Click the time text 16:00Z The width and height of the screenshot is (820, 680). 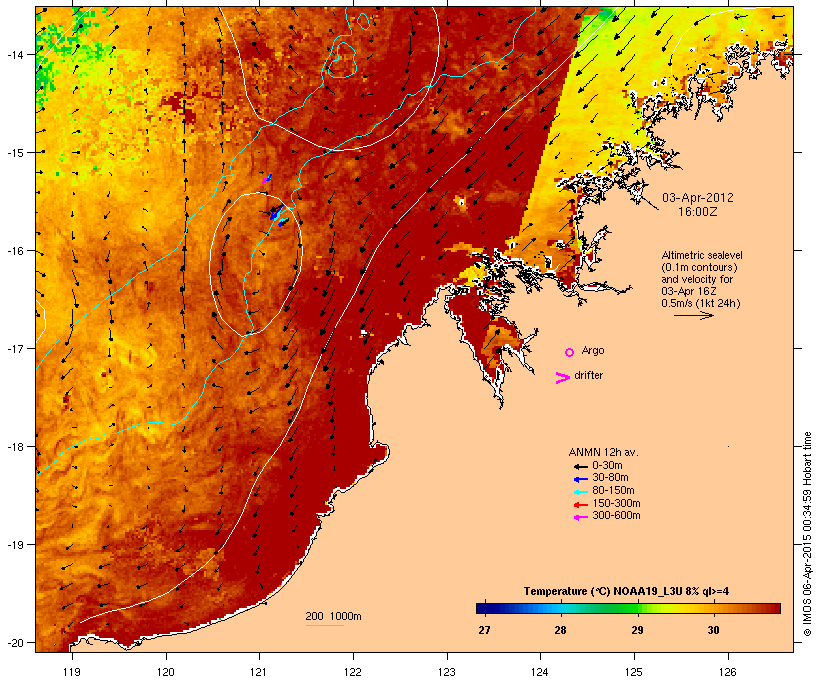point(698,212)
